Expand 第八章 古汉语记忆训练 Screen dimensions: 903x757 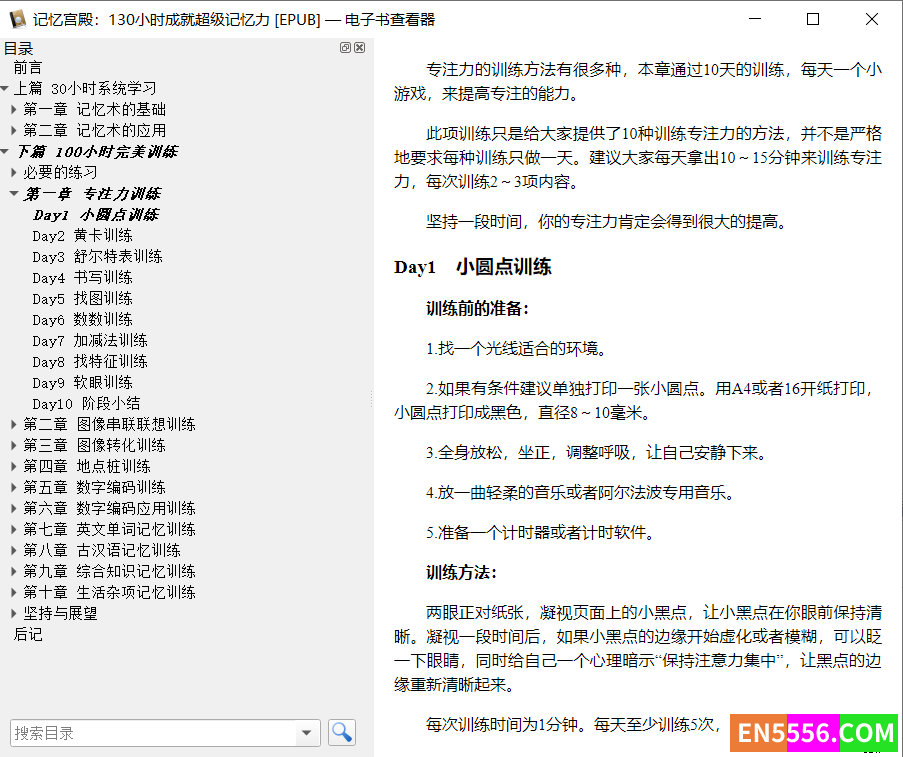pyautogui.click(x=14, y=551)
